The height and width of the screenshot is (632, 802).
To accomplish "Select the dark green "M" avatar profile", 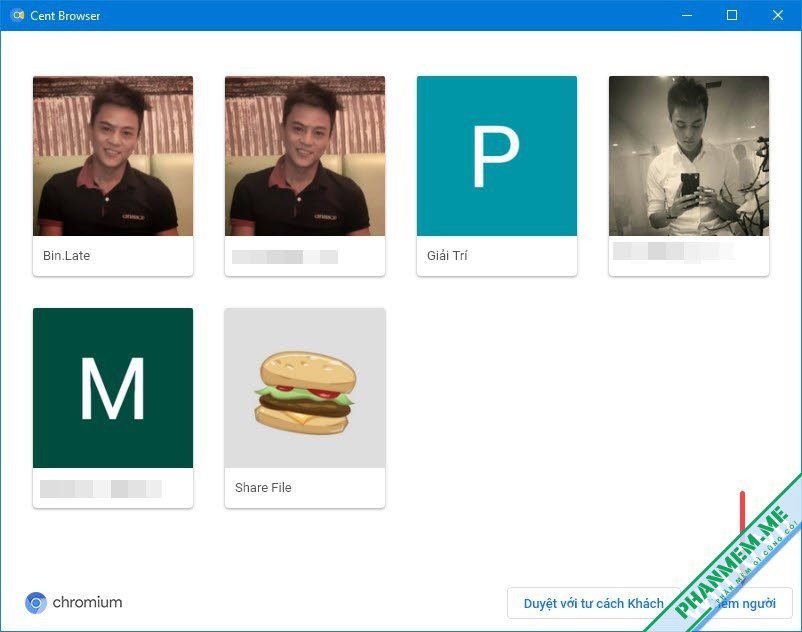I will click(113, 388).
